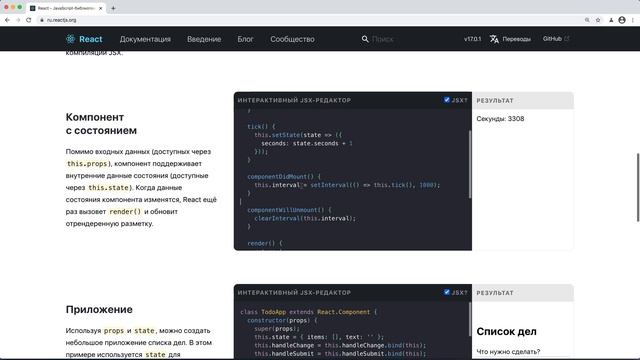Click the Секунды: 3308 result text
This screenshot has height=360, width=640.
tap(500, 119)
